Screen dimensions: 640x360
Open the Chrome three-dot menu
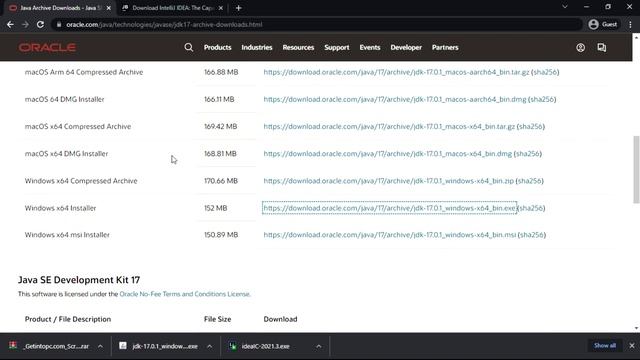(630, 24)
